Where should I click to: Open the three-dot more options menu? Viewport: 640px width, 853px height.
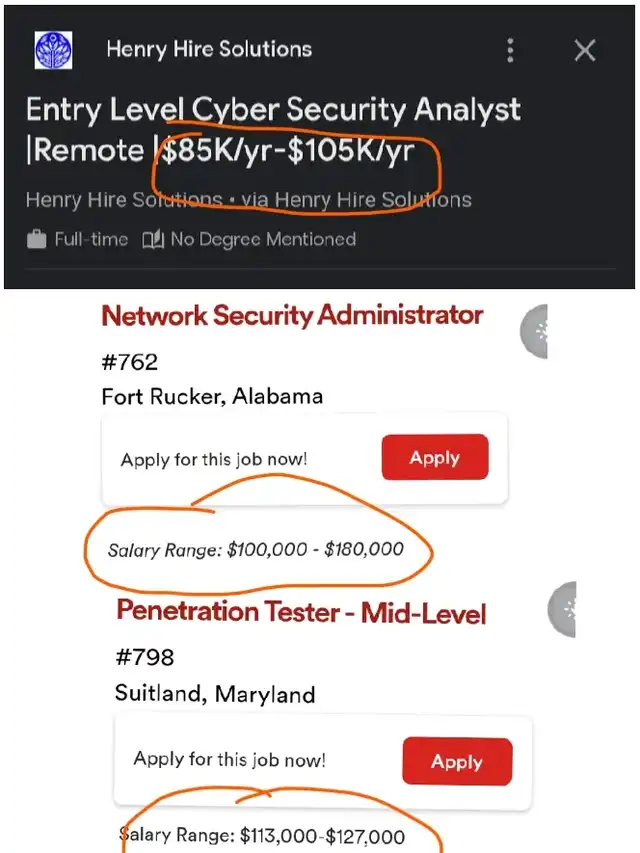[x=511, y=50]
